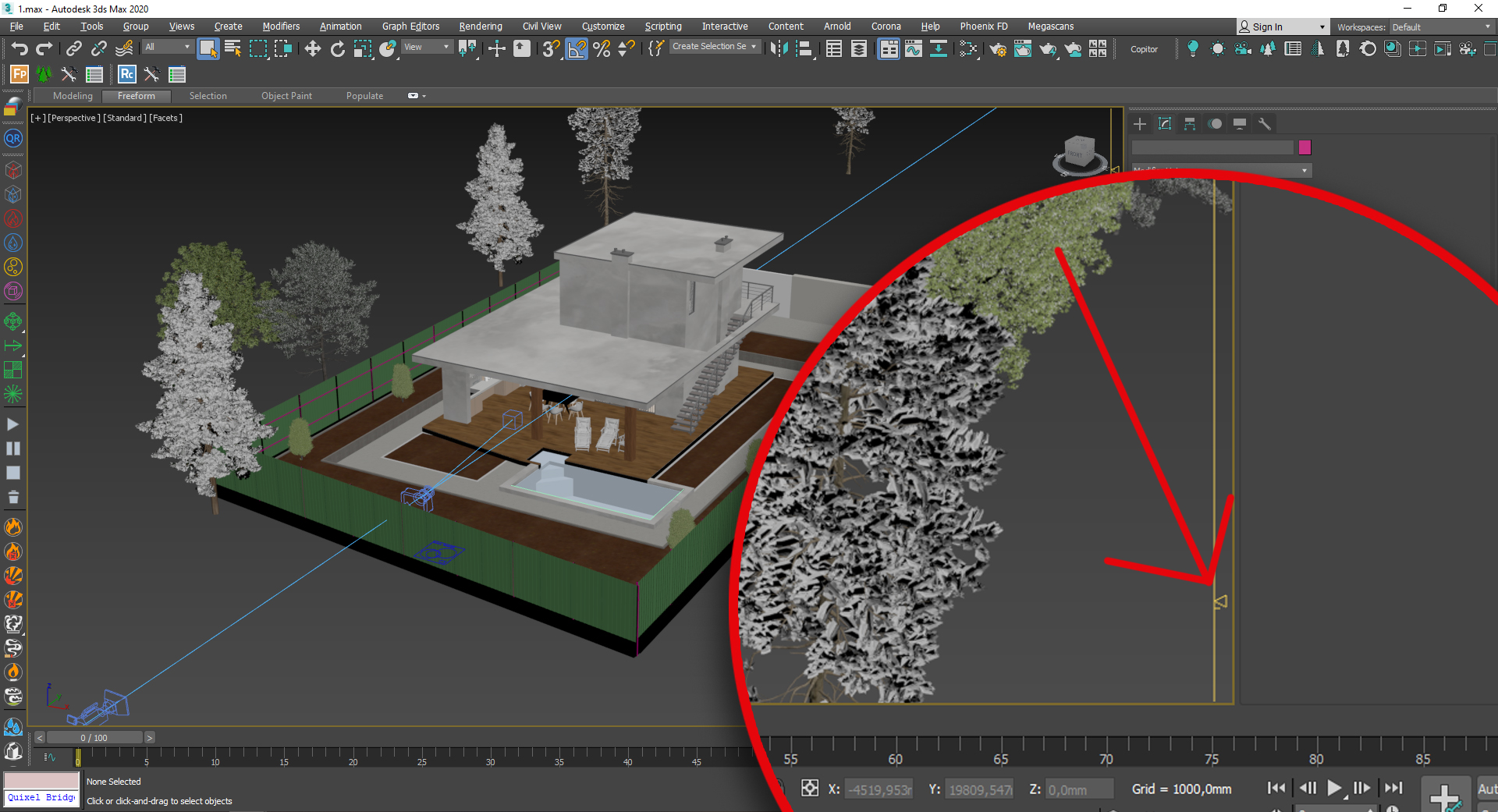
Task: Open selection filter 'All' dropdown
Action: click(x=168, y=47)
